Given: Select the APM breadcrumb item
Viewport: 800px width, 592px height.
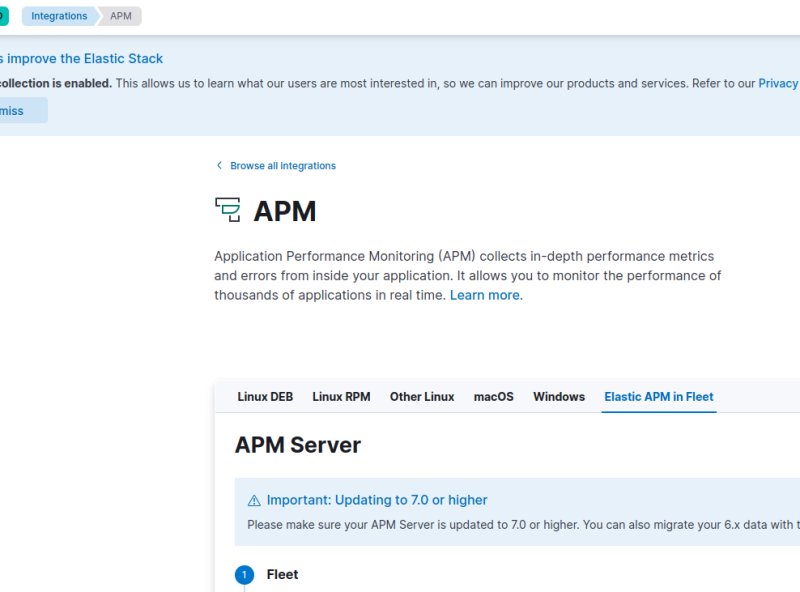Looking at the screenshot, I should [x=121, y=16].
